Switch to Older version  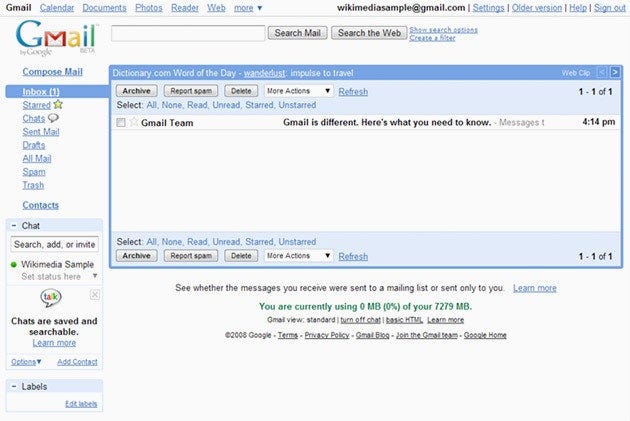click(537, 8)
